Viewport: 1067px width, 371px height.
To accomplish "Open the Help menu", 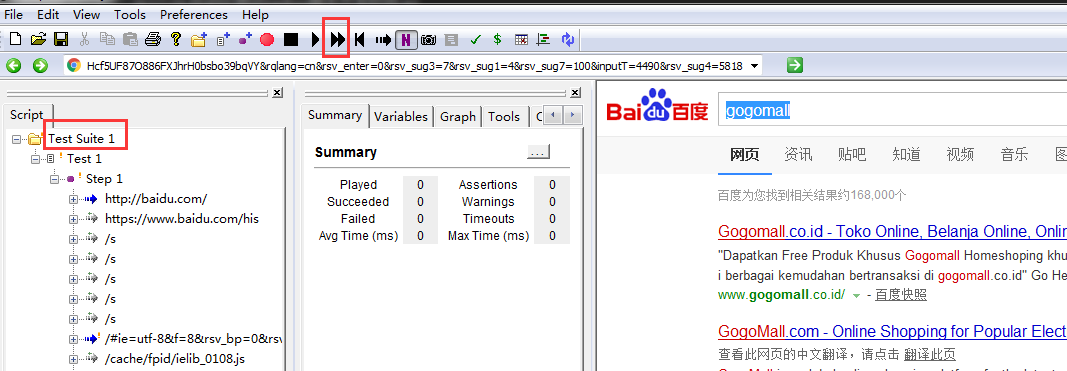I will pyautogui.click(x=255, y=14).
